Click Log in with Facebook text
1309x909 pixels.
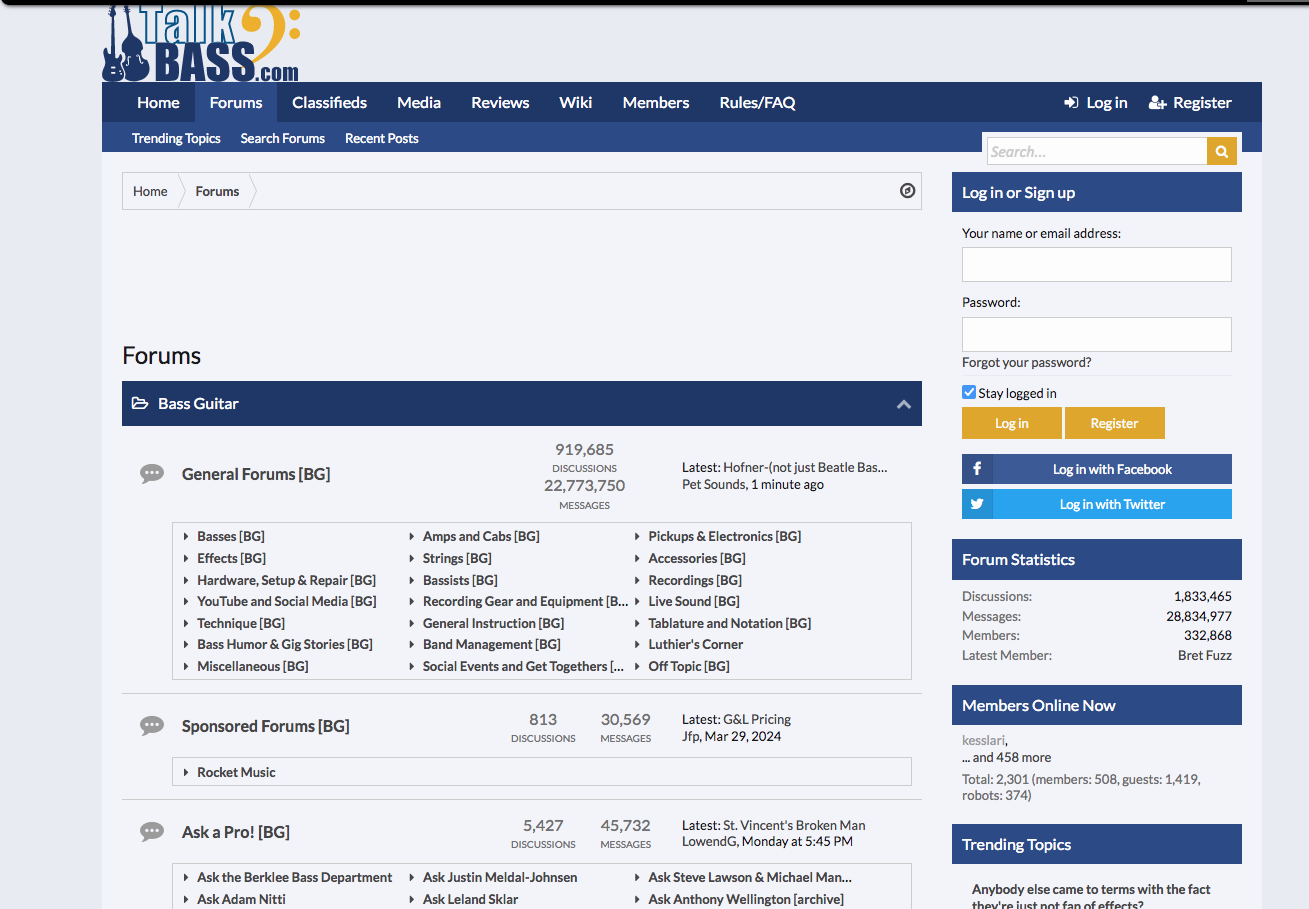click(1112, 469)
